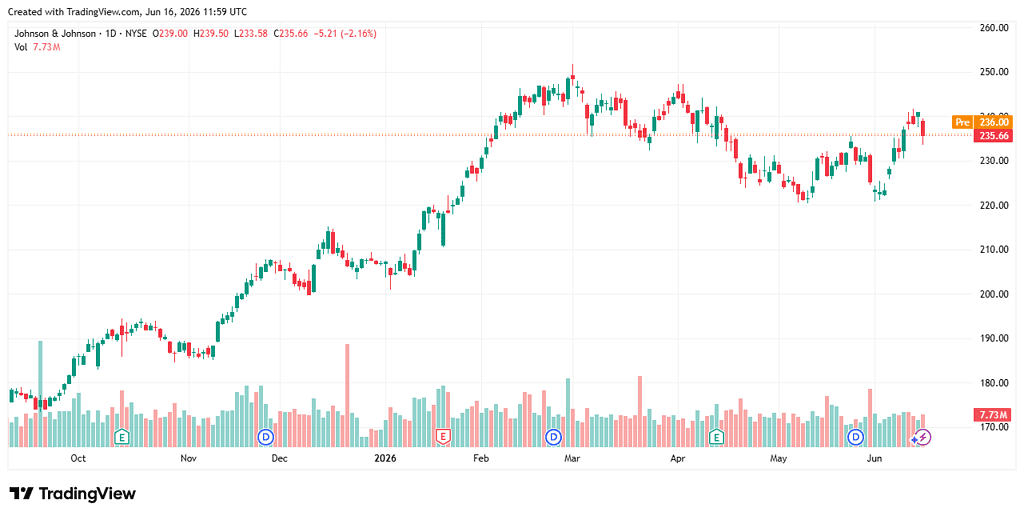The image size is (1024, 516).
Task: Click the change value −5.21 (−2.16%)
Action: pyautogui.click(x=345, y=34)
